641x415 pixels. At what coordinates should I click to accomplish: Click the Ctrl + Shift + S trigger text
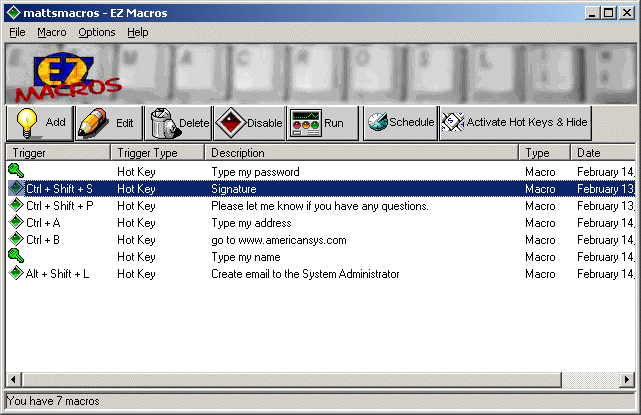pos(59,189)
